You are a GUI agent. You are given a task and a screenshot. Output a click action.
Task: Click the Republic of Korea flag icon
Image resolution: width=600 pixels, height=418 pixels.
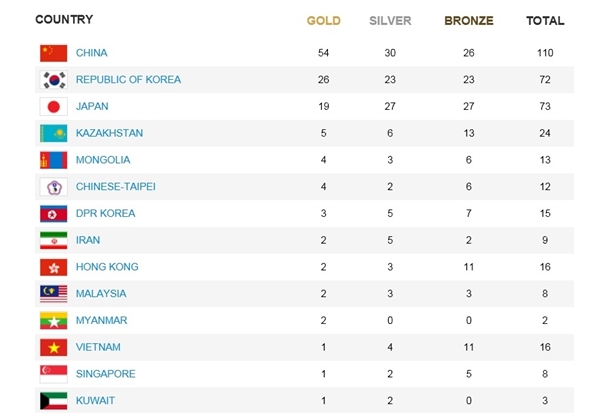coord(53,80)
